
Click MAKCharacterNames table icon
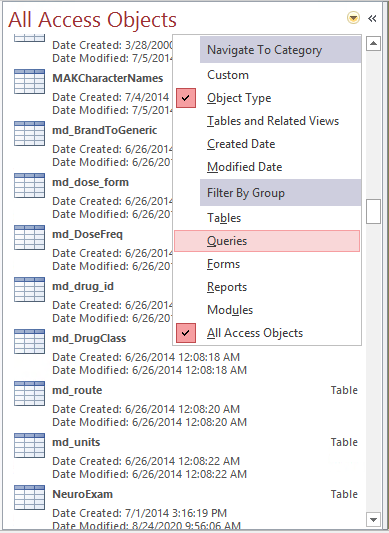[x=30, y=82]
